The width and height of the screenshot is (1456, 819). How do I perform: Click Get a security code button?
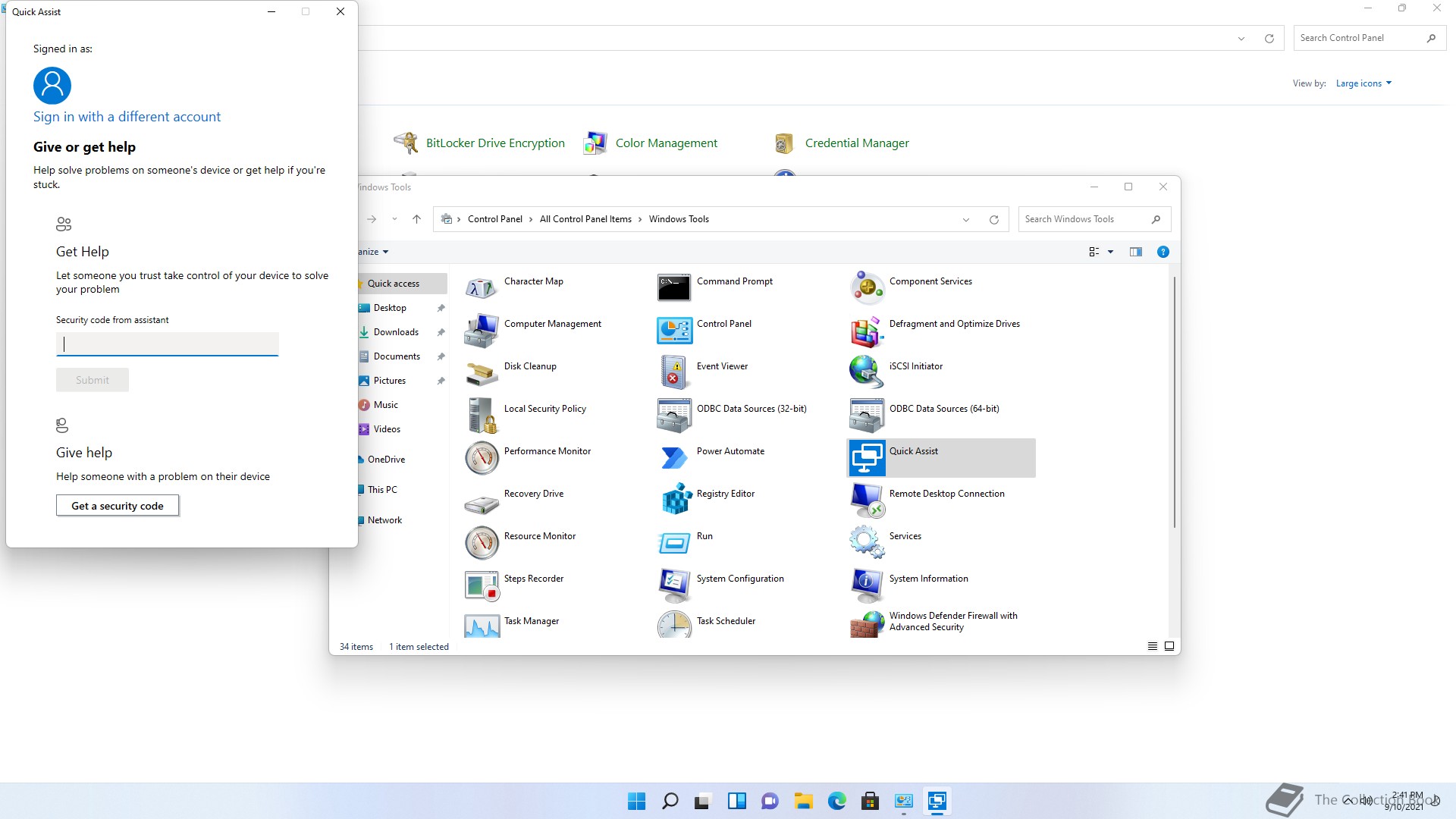[118, 506]
